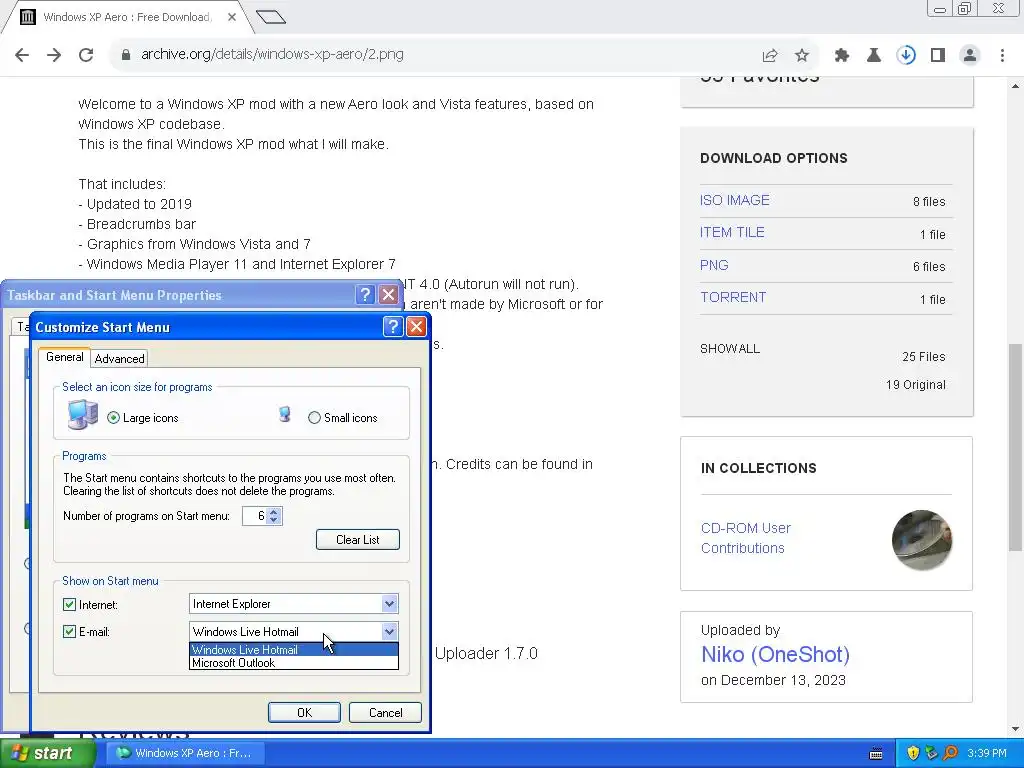Image resolution: width=1024 pixels, height=768 pixels.
Task: Open the Downloads arrow icon
Action: 906,56
